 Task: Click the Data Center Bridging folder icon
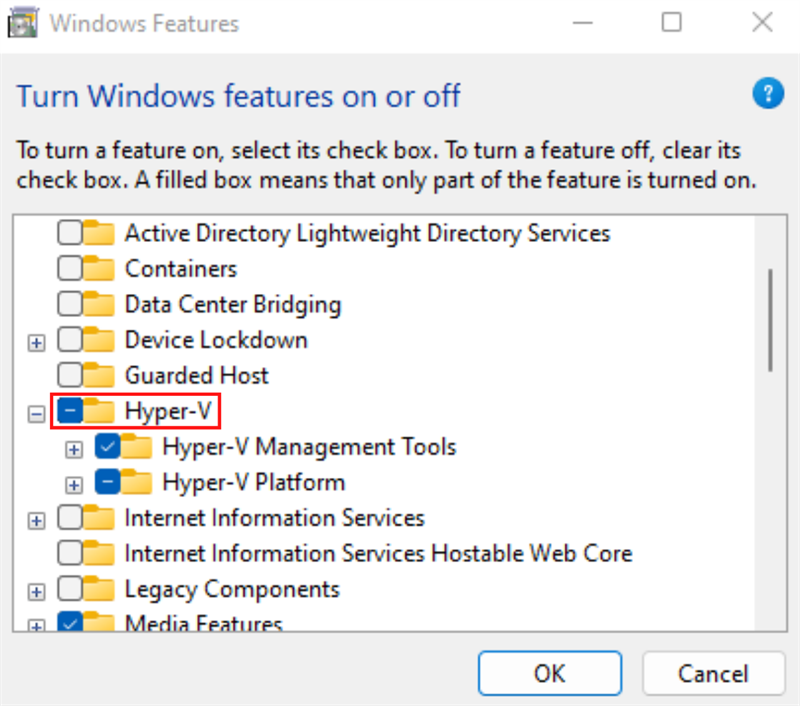coord(99,304)
